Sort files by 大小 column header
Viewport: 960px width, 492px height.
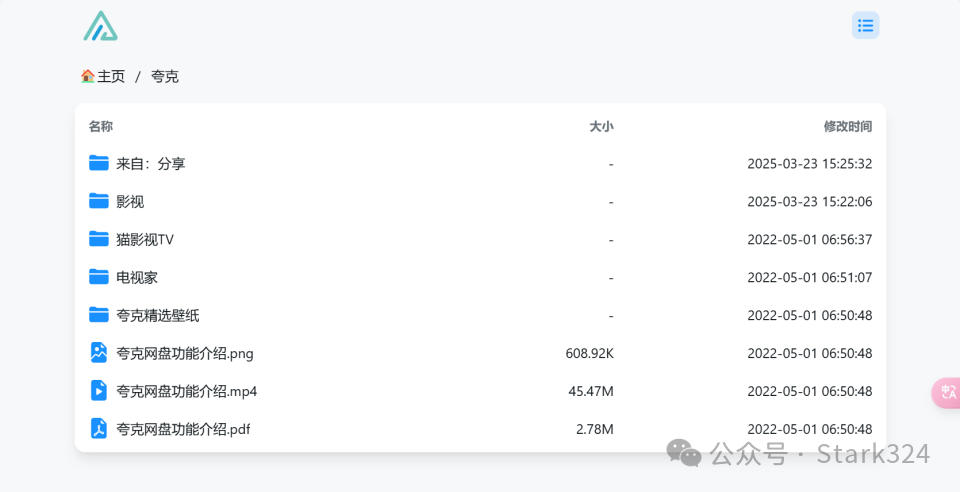click(601, 126)
